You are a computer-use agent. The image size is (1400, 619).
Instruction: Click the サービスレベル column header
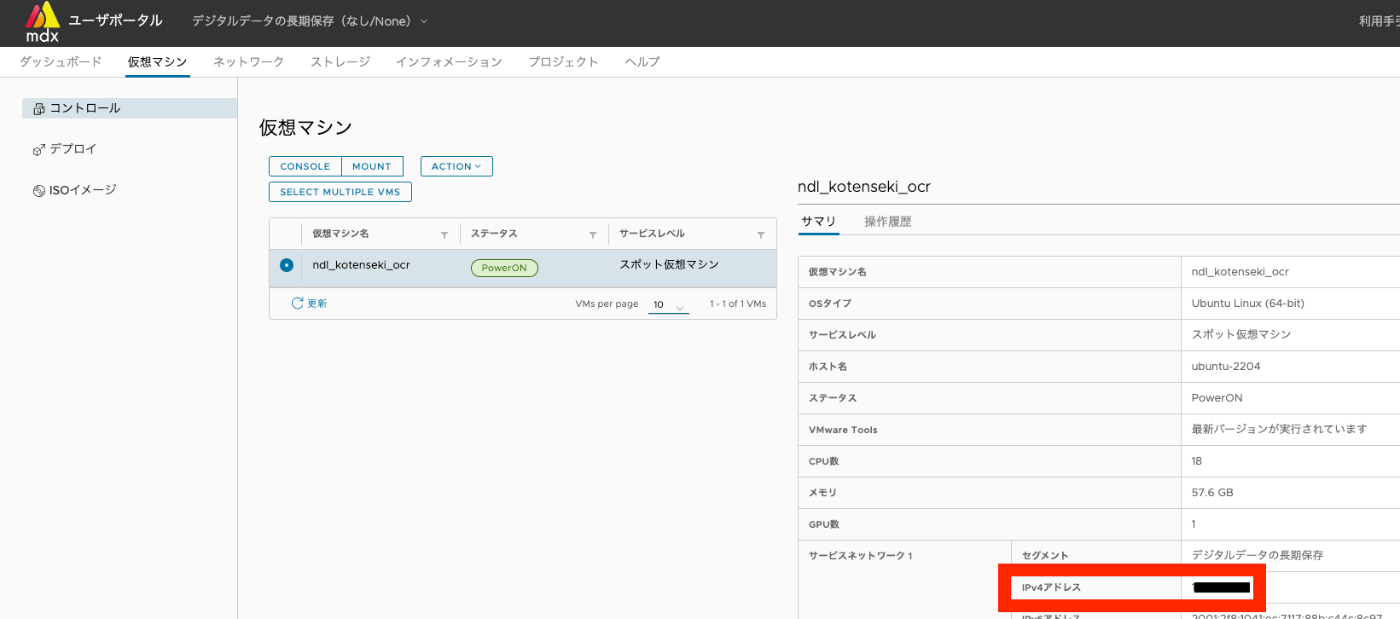point(652,234)
